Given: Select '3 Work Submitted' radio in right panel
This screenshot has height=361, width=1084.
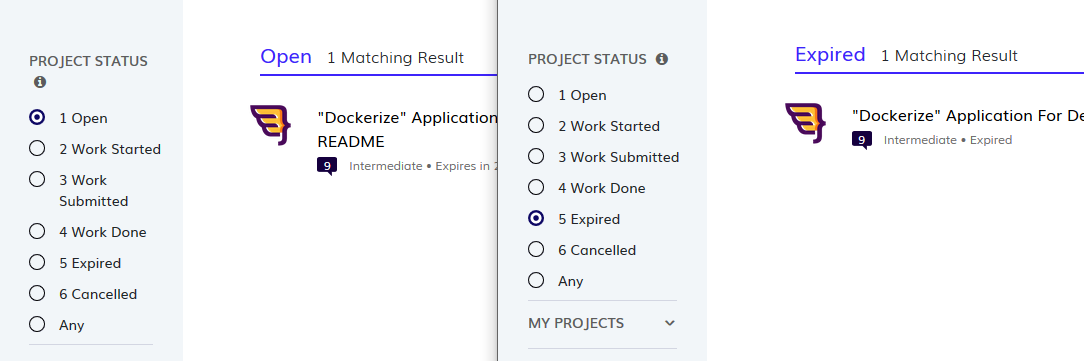Looking at the screenshot, I should pos(536,156).
